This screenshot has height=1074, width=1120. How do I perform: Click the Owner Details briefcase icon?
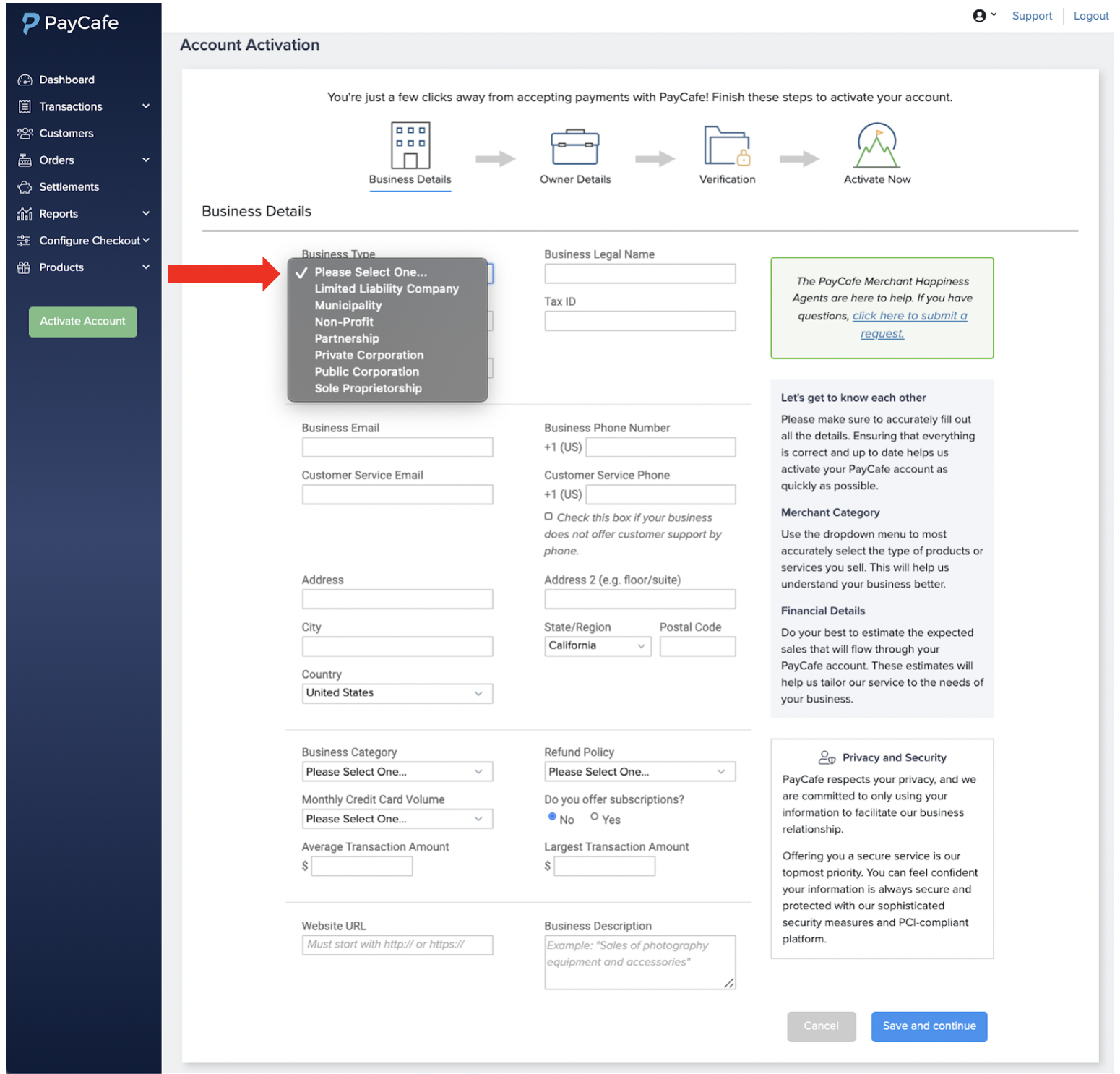point(575,147)
